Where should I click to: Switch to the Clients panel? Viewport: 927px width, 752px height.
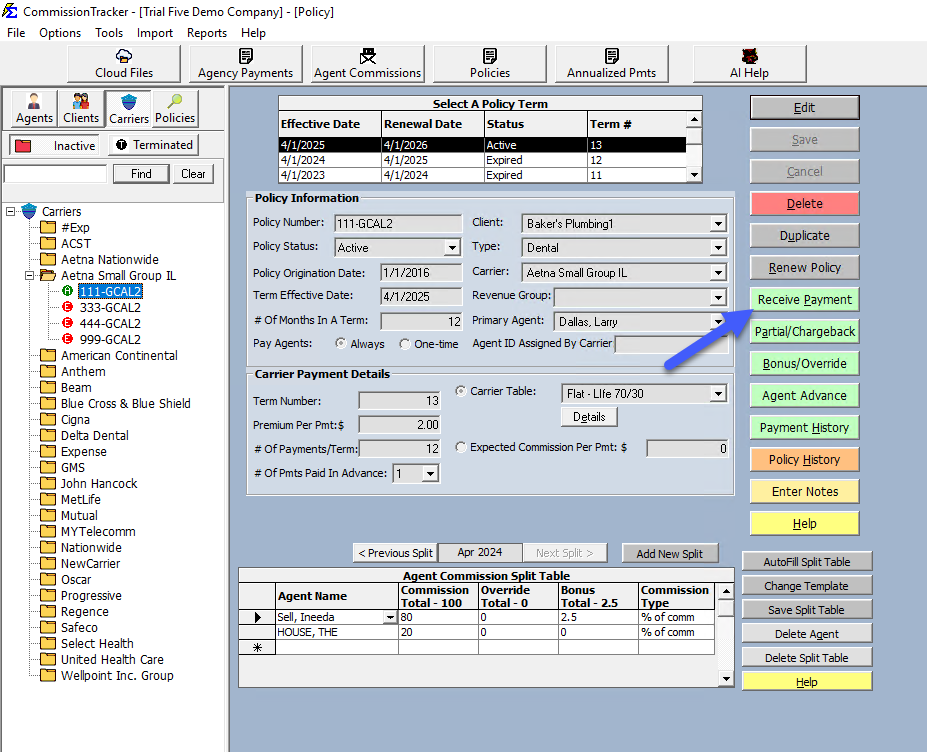[x=81, y=108]
